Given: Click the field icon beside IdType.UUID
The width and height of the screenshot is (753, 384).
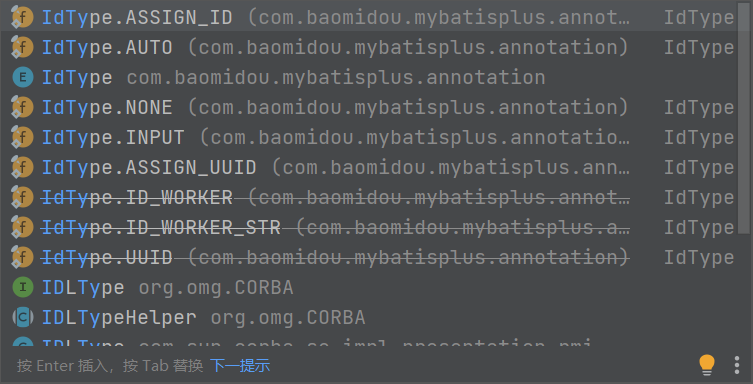Looking at the screenshot, I should pos(22,257).
